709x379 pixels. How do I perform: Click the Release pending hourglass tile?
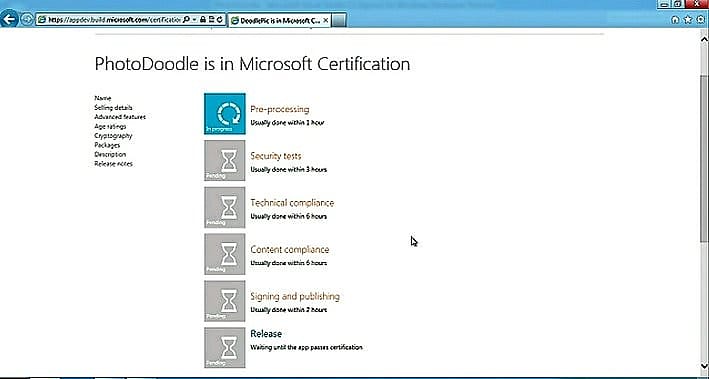coord(225,347)
